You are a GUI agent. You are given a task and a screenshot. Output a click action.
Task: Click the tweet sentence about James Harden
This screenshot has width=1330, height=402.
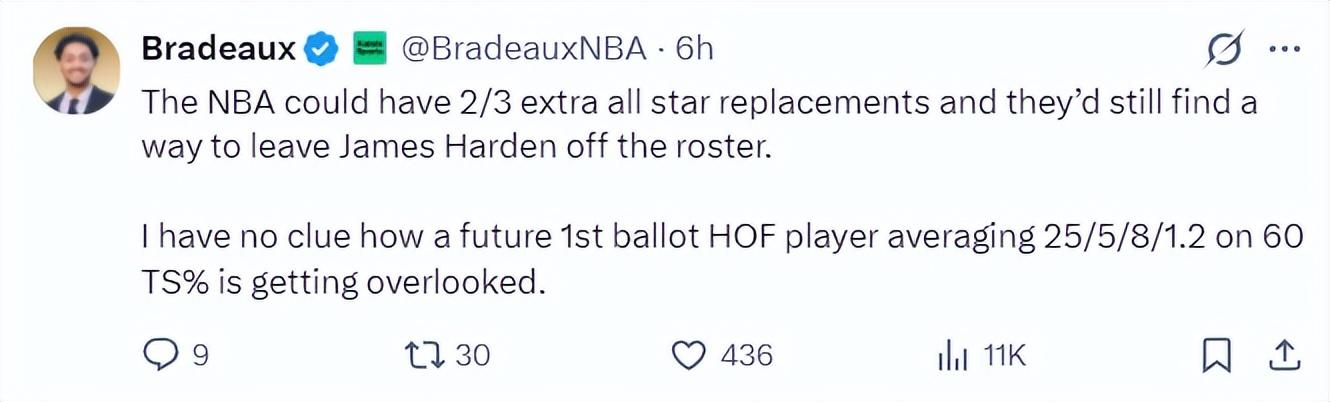pos(698,122)
